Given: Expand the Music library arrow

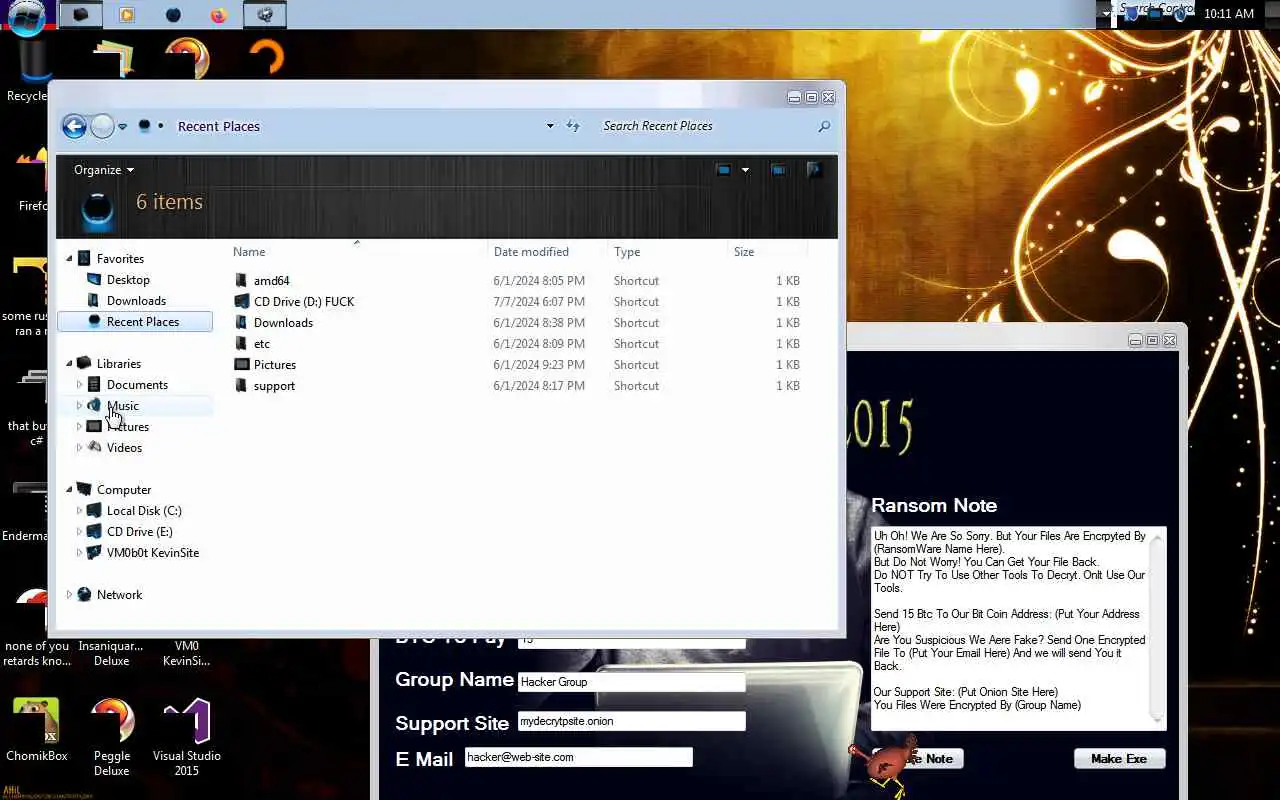Looking at the screenshot, I should (x=80, y=406).
